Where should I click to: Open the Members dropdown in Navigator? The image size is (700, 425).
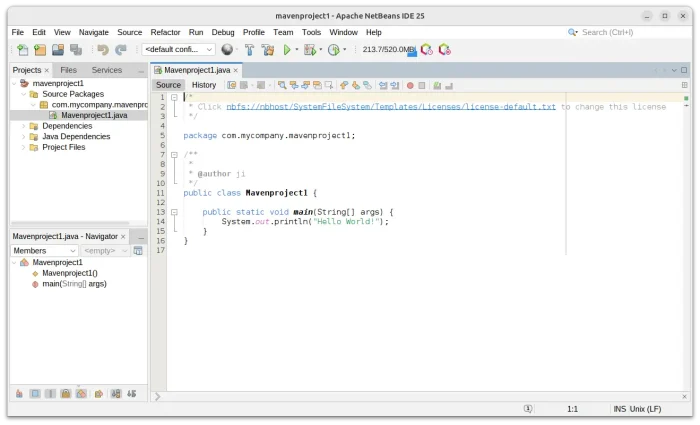click(44, 251)
